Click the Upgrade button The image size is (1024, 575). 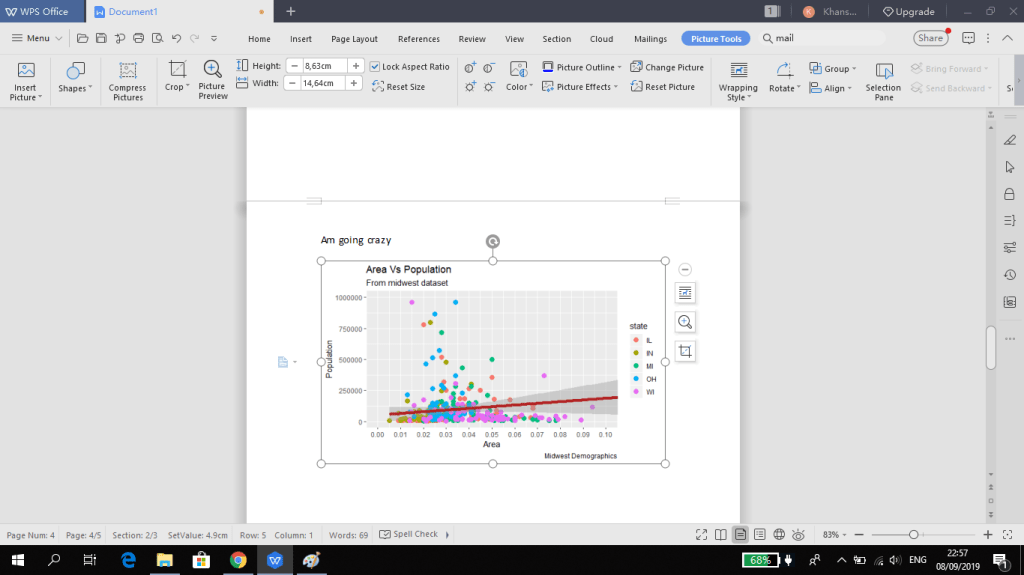tap(908, 11)
